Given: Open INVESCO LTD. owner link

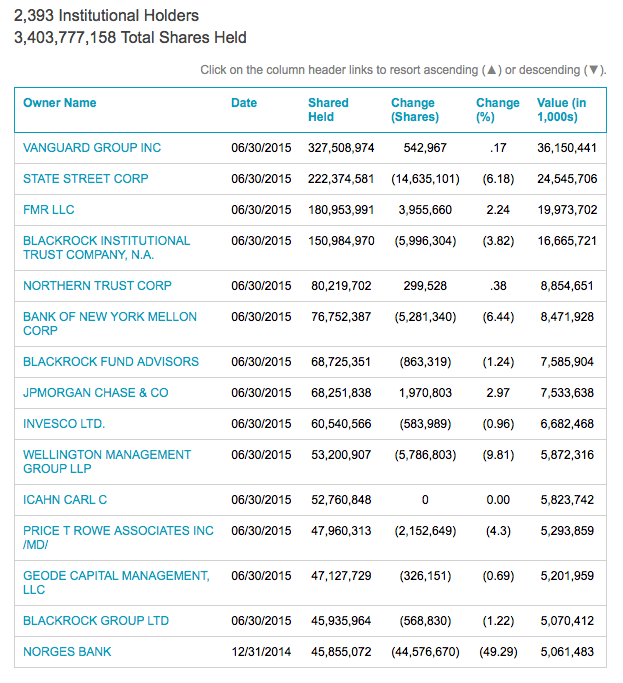Looking at the screenshot, I should click(64, 423).
